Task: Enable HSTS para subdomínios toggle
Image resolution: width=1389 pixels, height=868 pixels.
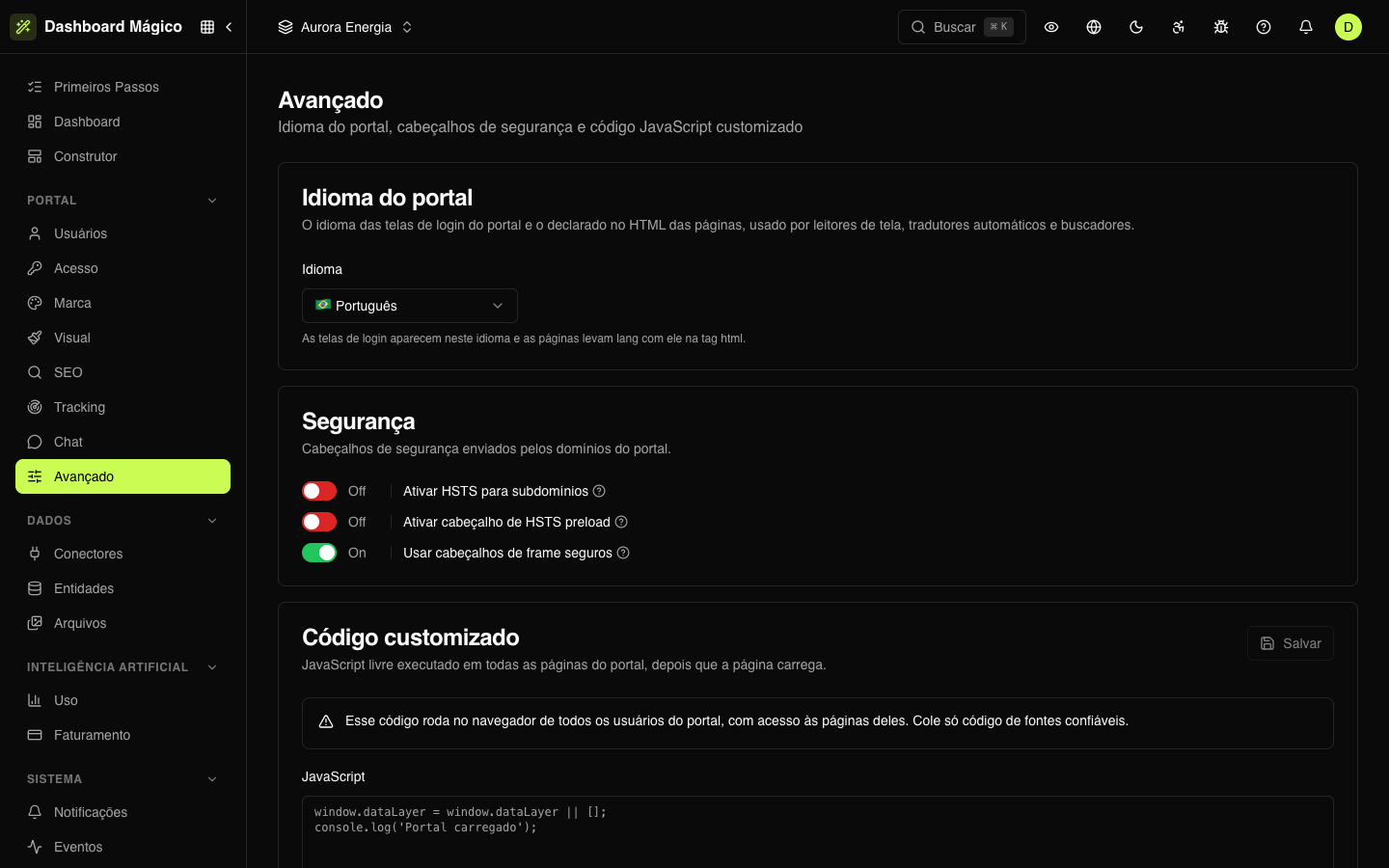Action: (319, 491)
